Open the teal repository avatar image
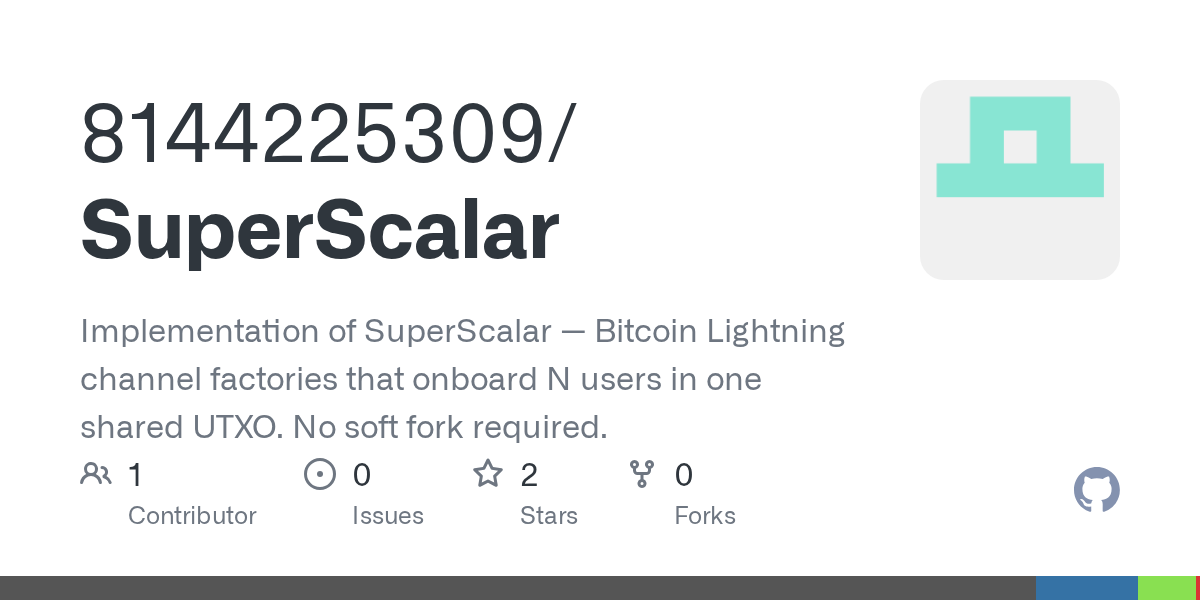The height and width of the screenshot is (600, 1200). tap(1019, 180)
